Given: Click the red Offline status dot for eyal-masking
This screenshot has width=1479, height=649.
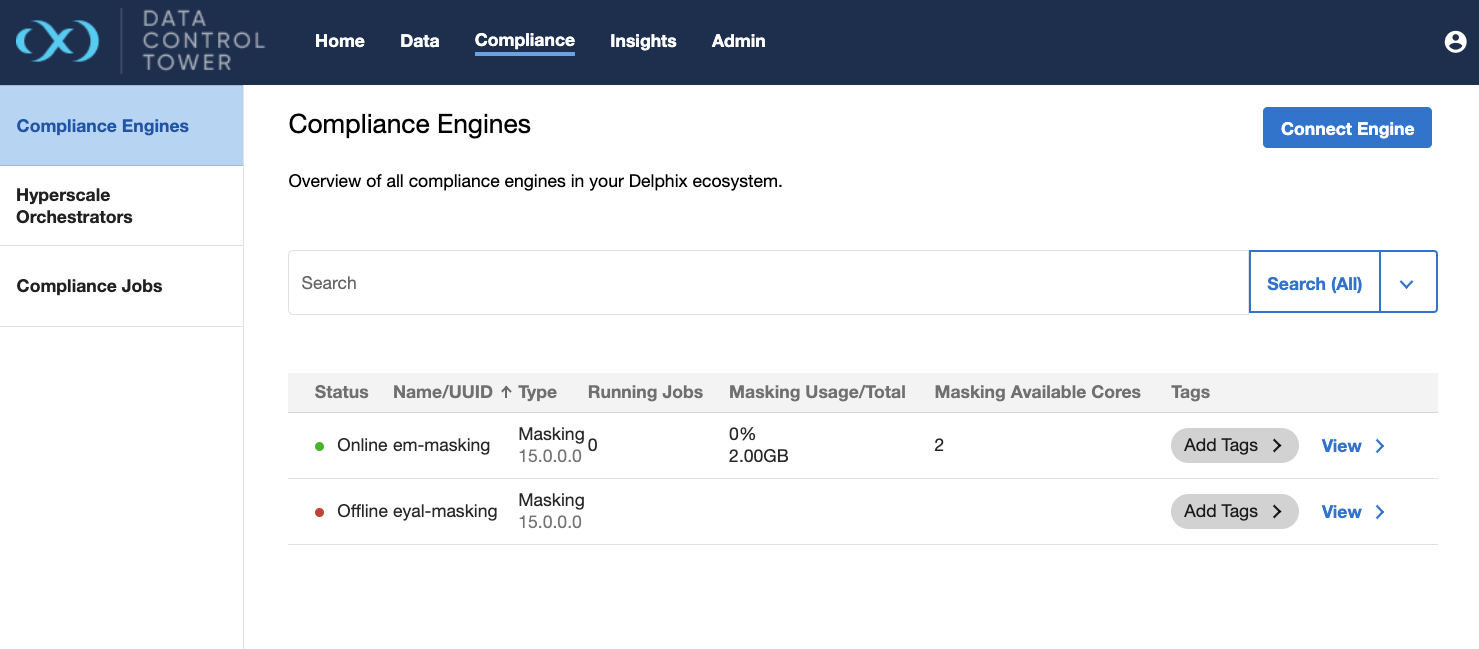Looking at the screenshot, I should 320,512.
